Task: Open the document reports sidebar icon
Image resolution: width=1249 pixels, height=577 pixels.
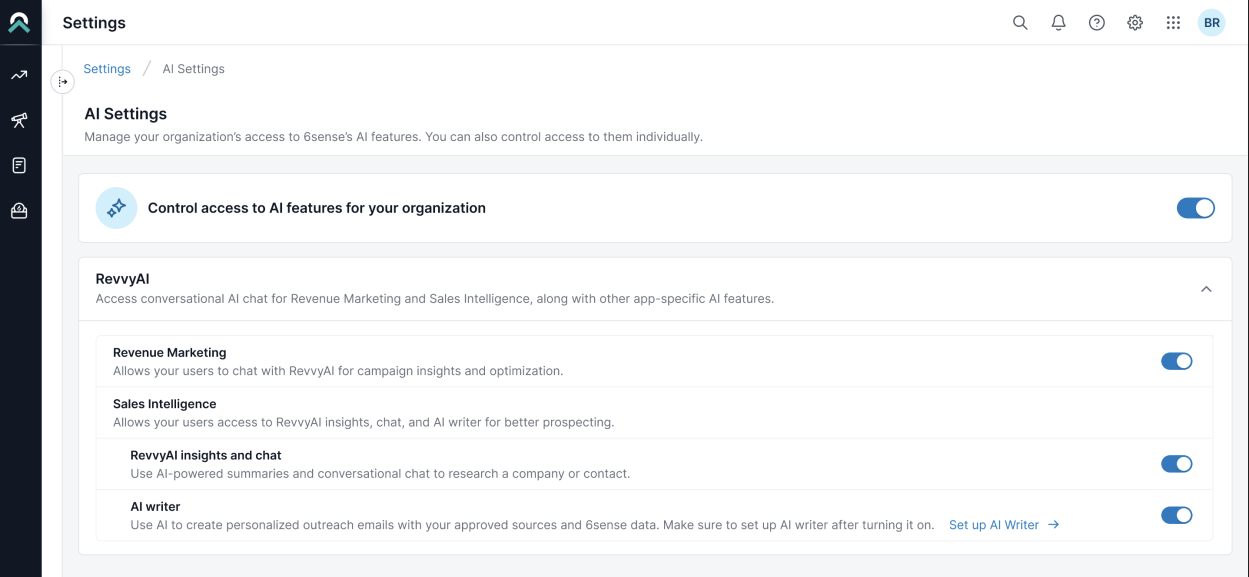Action: click(x=19, y=165)
